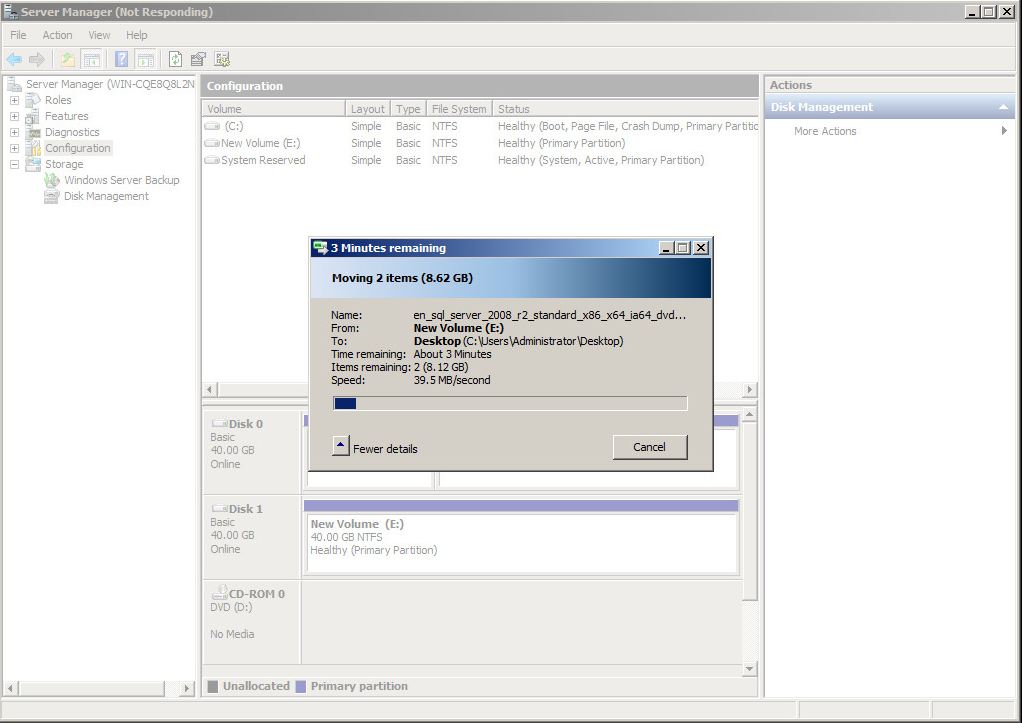This screenshot has height=723, width=1022.
Task: Click the System Reserved drive icon
Action: click(212, 160)
